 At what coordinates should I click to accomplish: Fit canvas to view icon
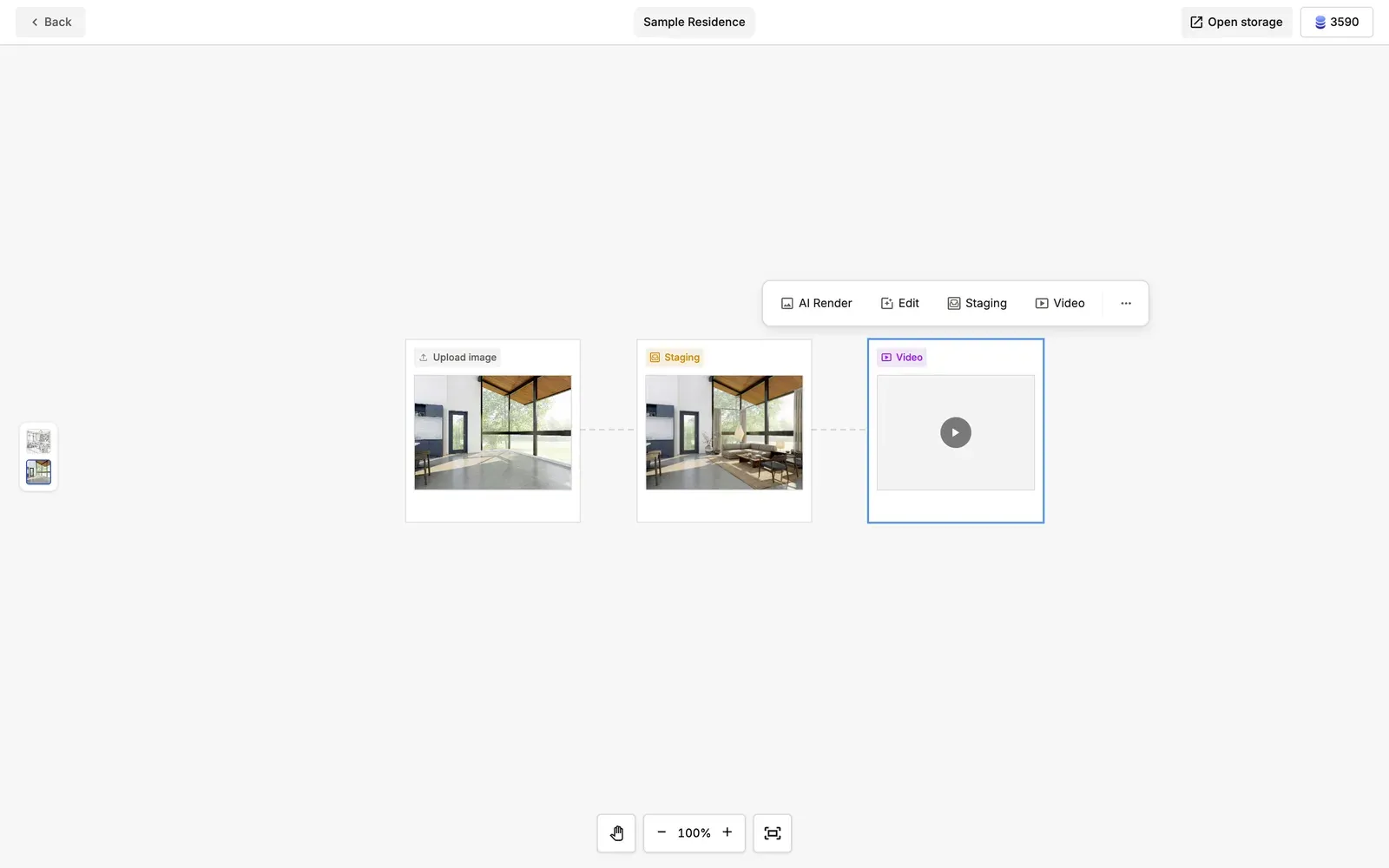[x=773, y=833]
